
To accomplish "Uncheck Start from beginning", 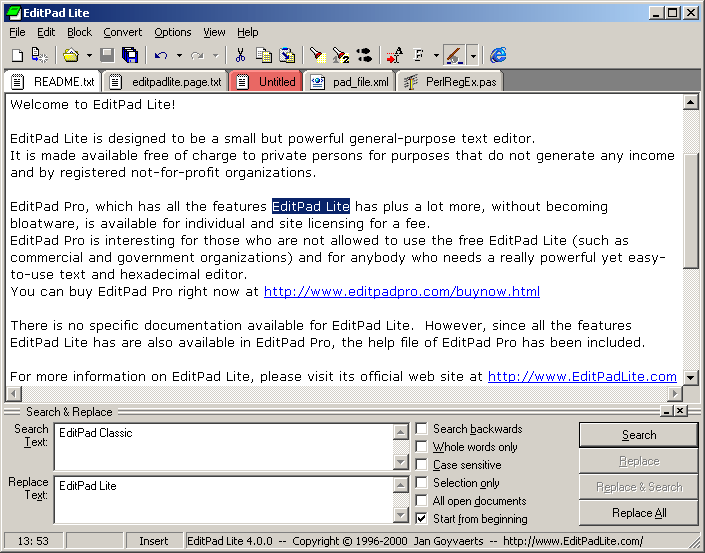I will tap(421, 518).
